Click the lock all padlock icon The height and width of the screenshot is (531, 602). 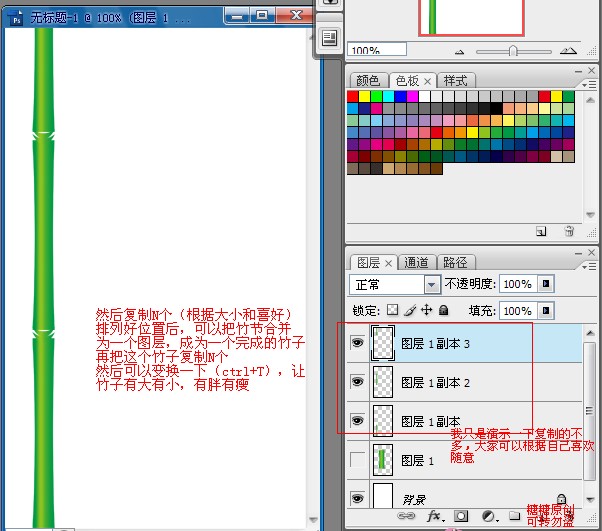443,310
